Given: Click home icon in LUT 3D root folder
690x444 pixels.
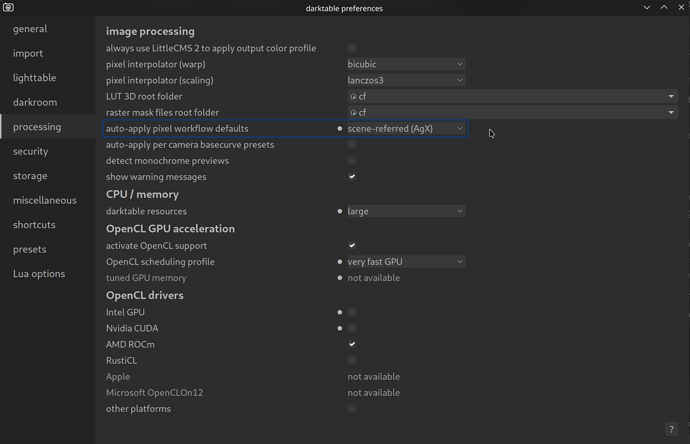Looking at the screenshot, I should pyautogui.click(x=353, y=97).
